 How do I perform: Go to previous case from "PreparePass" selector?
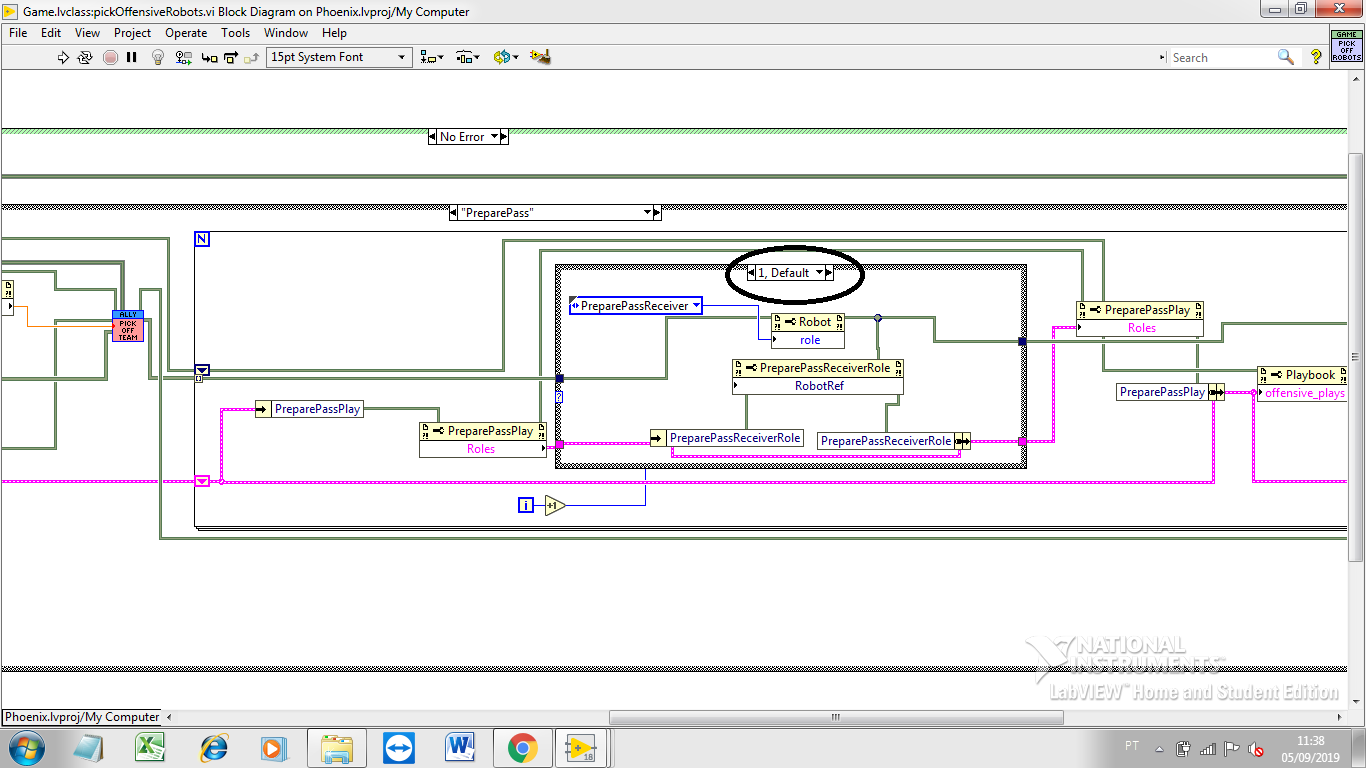(x=454, y=213)
